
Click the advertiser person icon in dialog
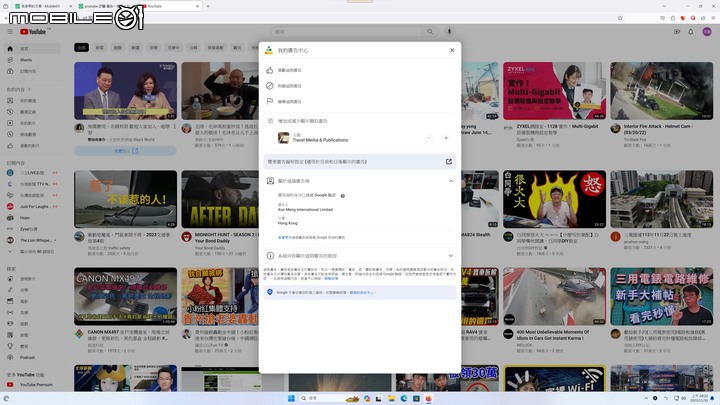[270, 181]
